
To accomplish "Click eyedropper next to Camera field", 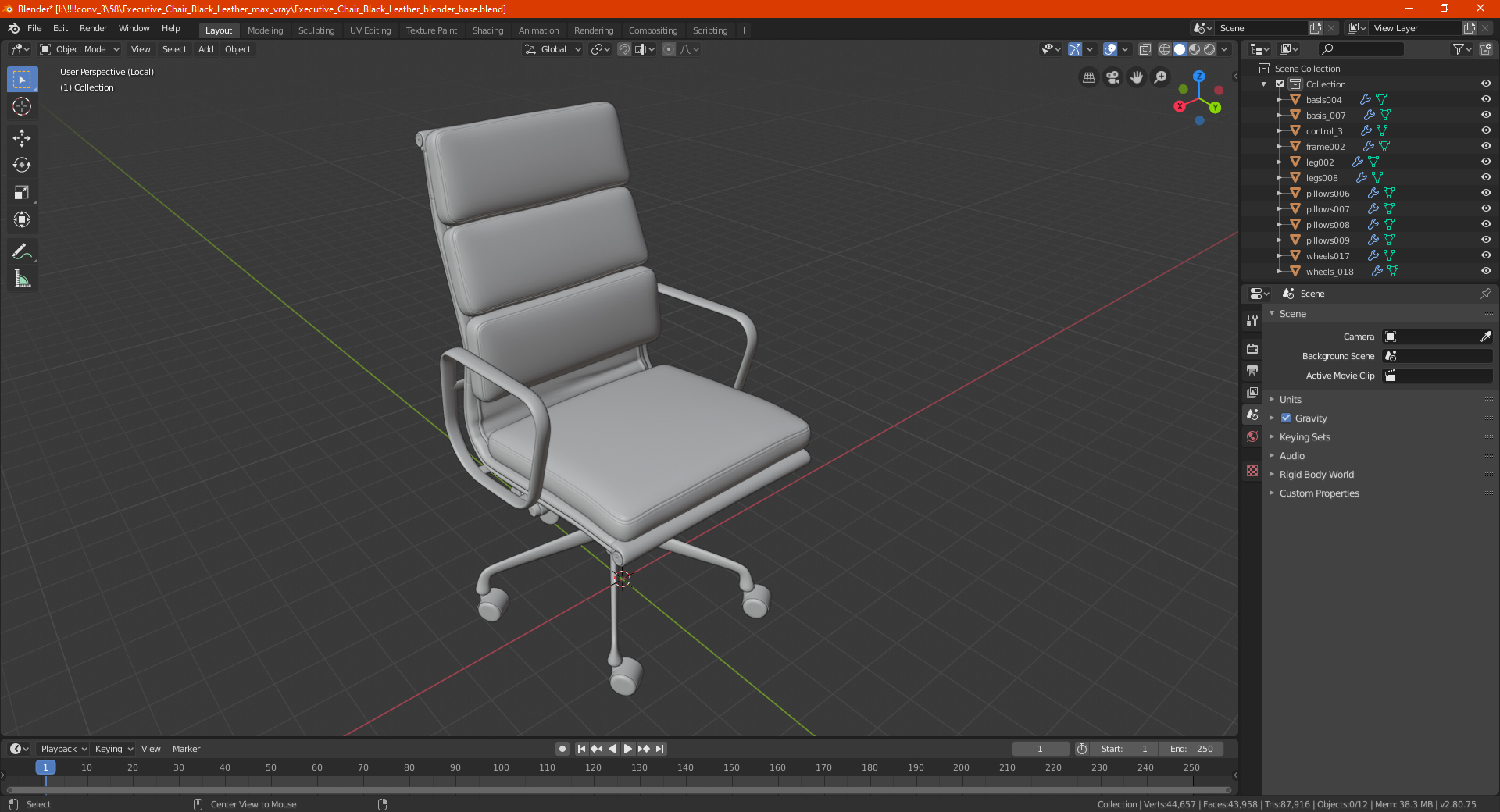I will pyautogui.click(x=1485, y=337).
